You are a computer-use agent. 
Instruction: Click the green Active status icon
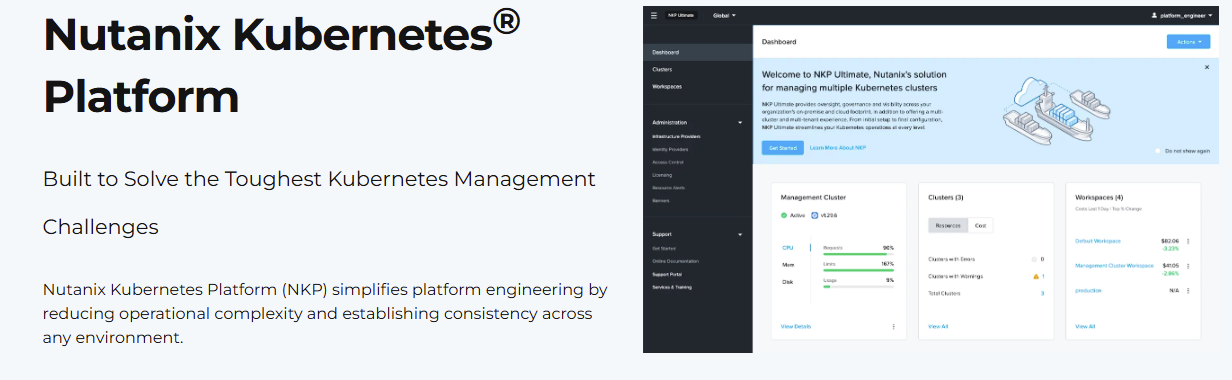(x=784, y=215)
